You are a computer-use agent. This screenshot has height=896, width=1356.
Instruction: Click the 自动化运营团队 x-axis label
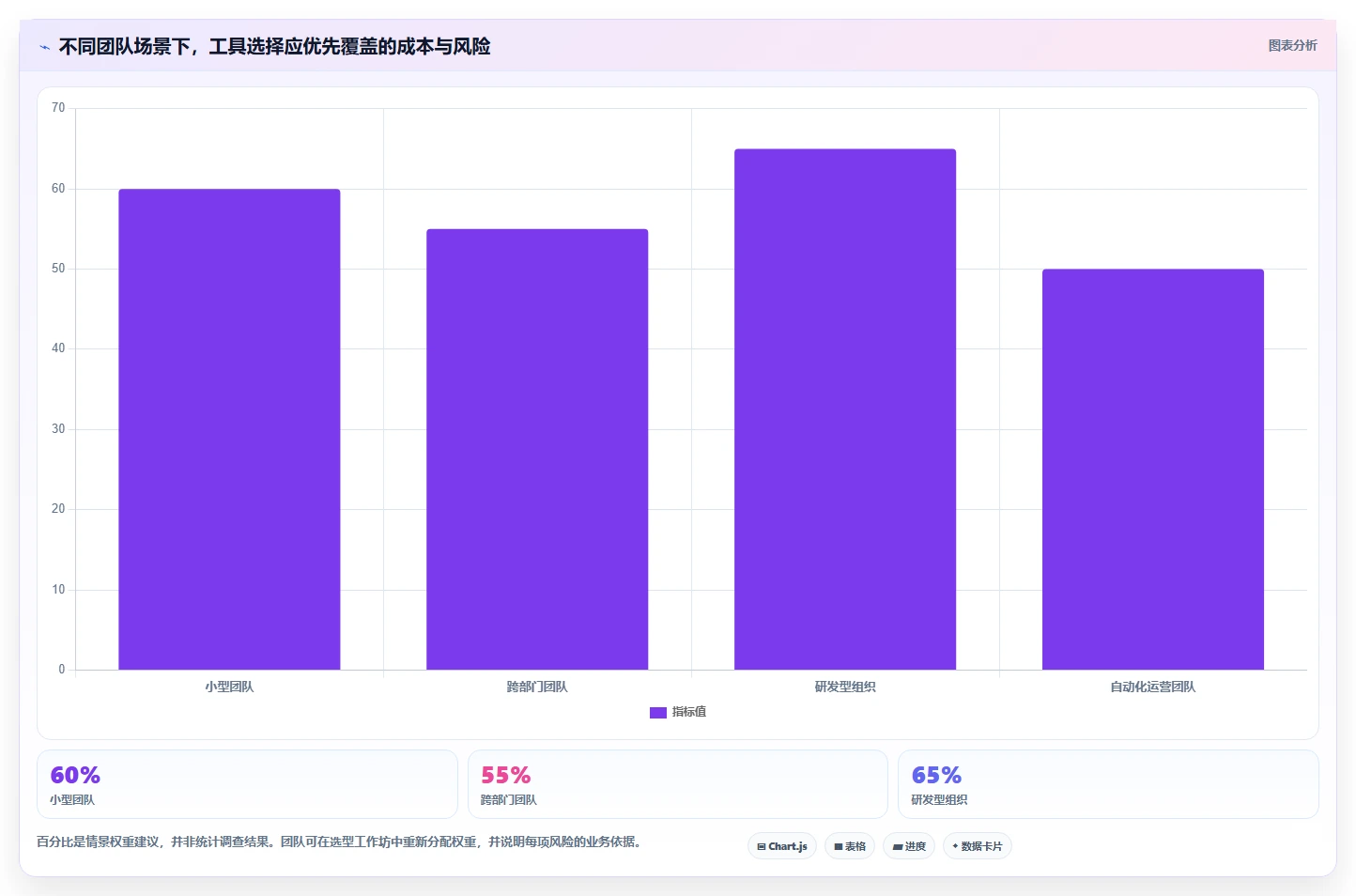coord(1153,687)
